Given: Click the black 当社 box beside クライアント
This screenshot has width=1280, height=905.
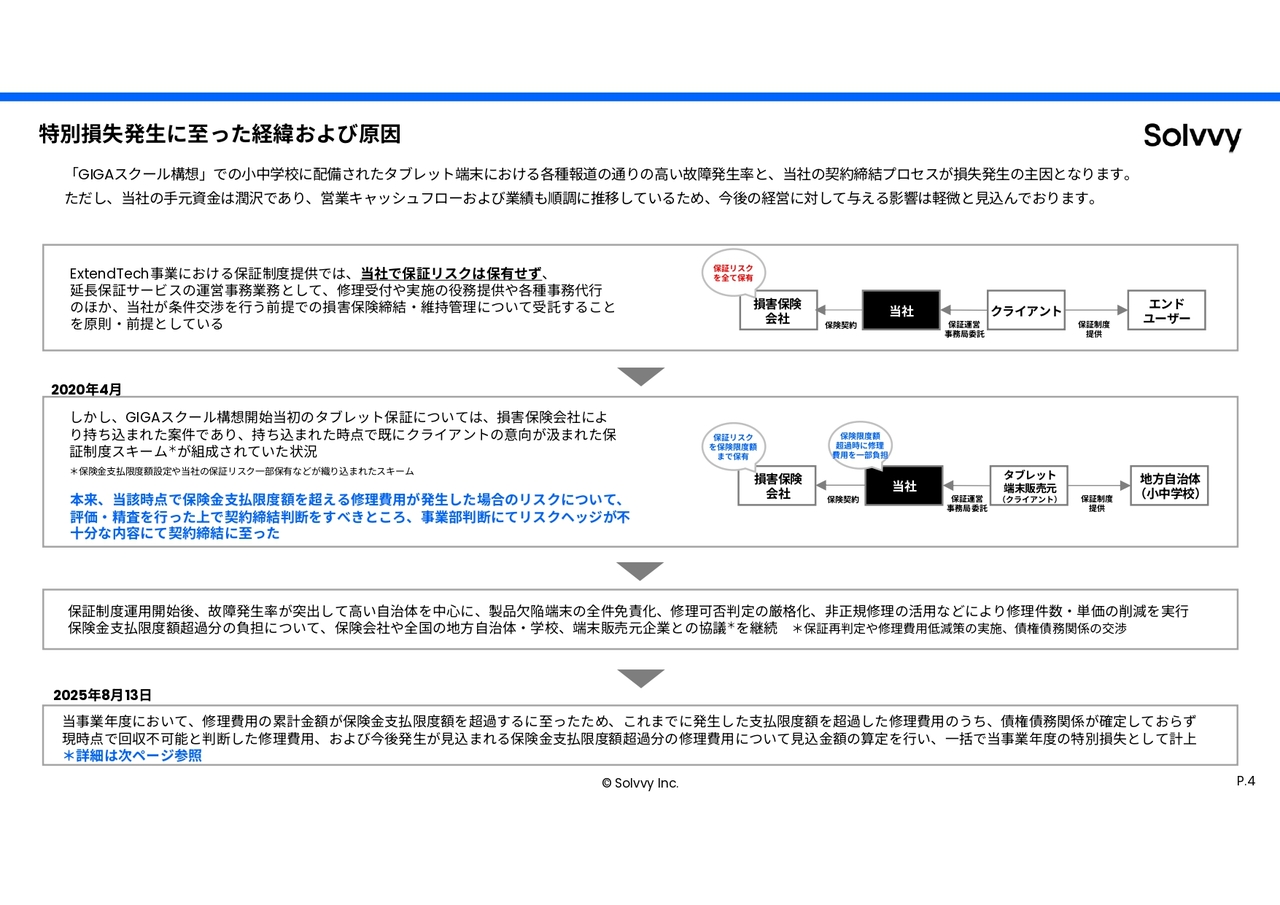Looking at the screenshot, I should tap(901, 311).
